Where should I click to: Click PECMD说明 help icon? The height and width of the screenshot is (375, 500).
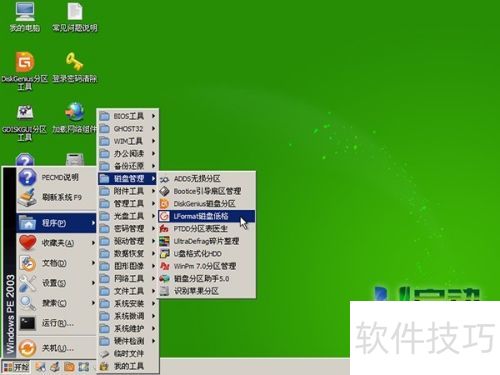pos(27,177)
